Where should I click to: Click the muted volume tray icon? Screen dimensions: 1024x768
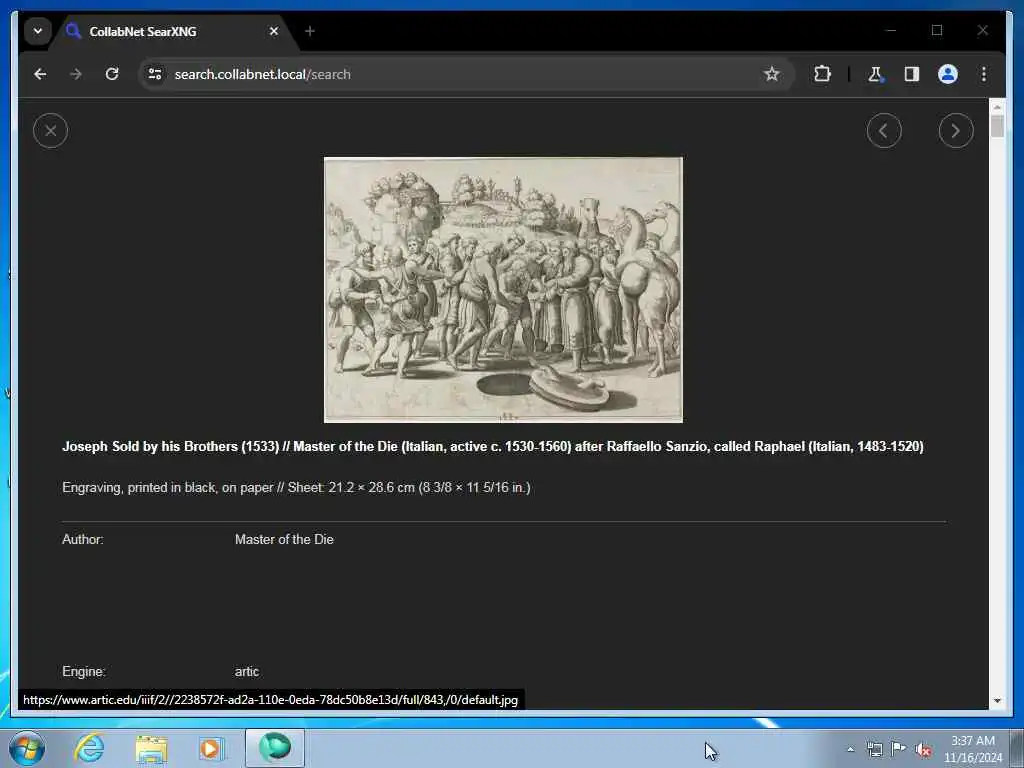point(923,750)
